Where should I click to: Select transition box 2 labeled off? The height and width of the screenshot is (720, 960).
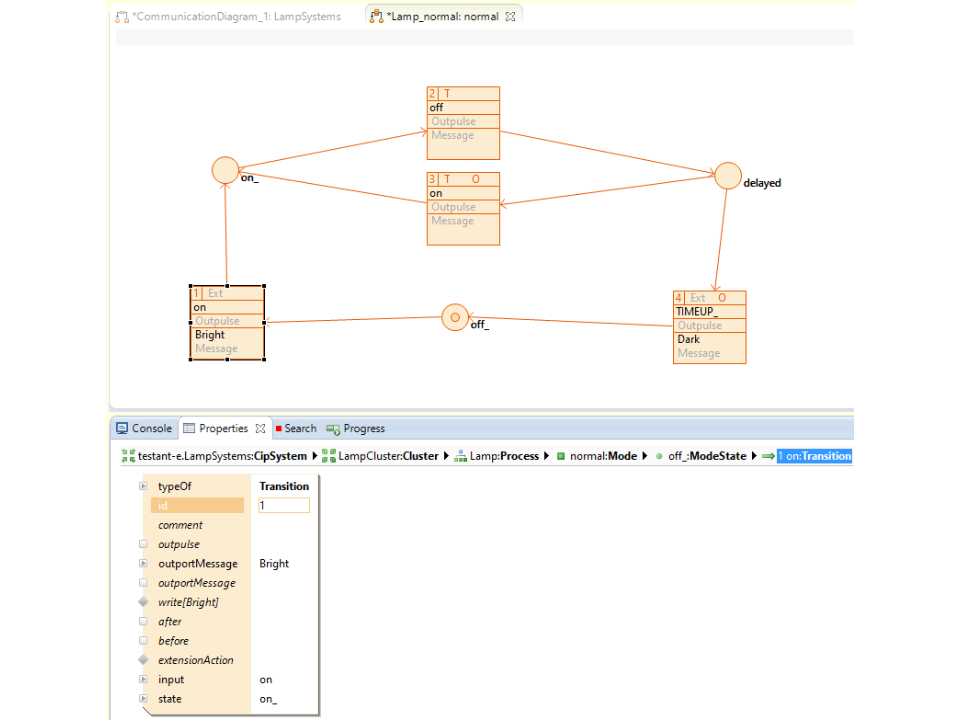pyautogui.click(x=463, y=122)
